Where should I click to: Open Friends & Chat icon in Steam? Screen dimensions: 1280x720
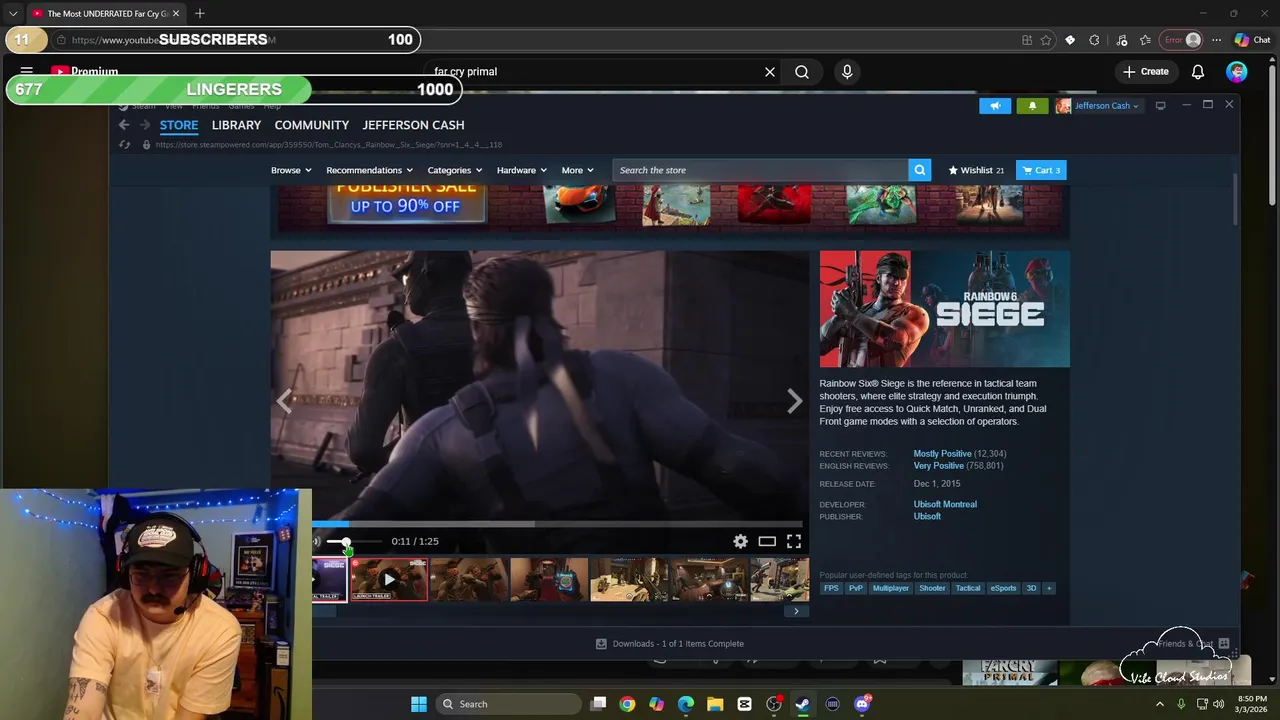point(1223,643)
